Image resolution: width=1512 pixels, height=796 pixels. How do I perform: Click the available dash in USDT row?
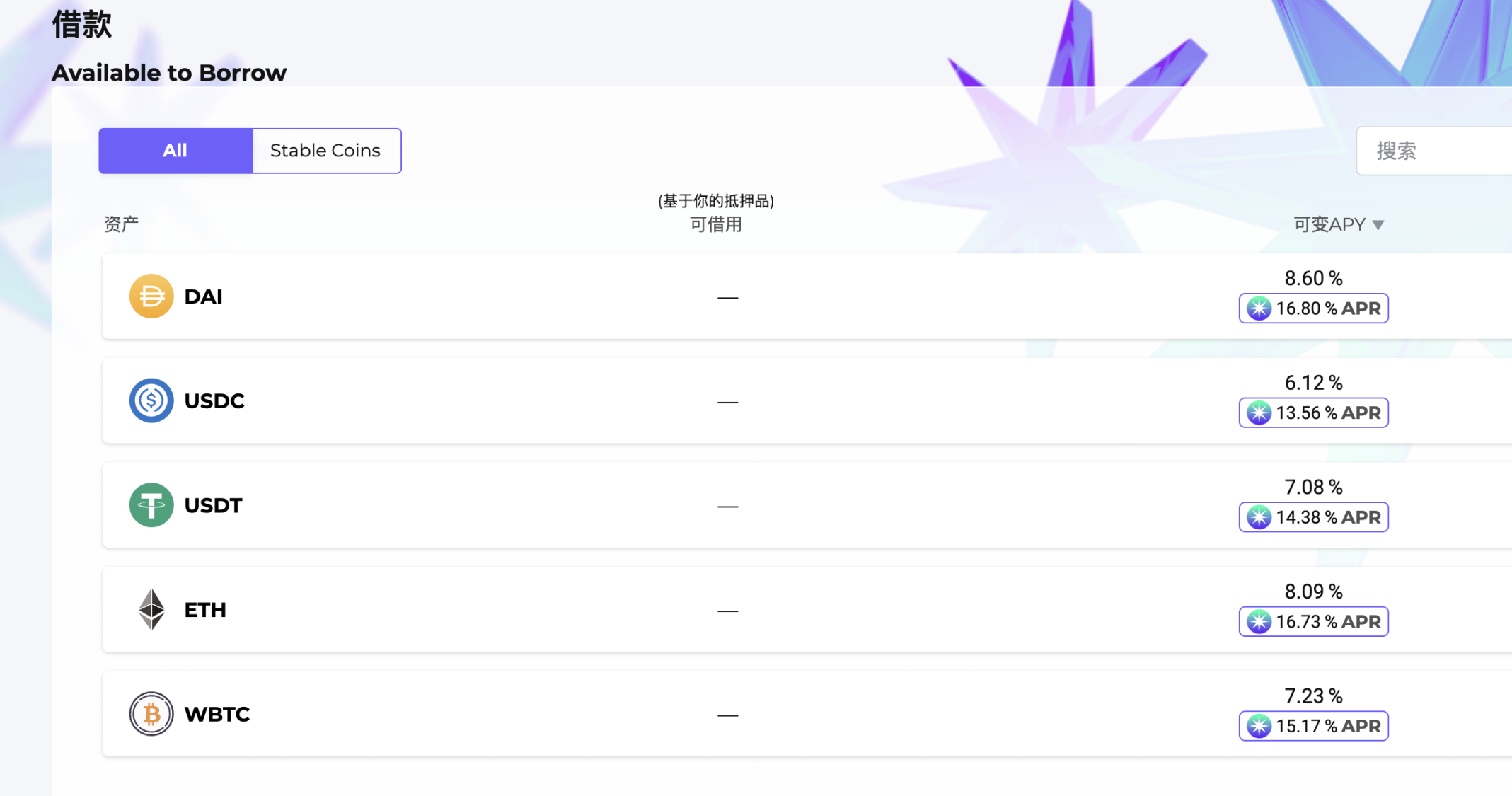(727, 507)
